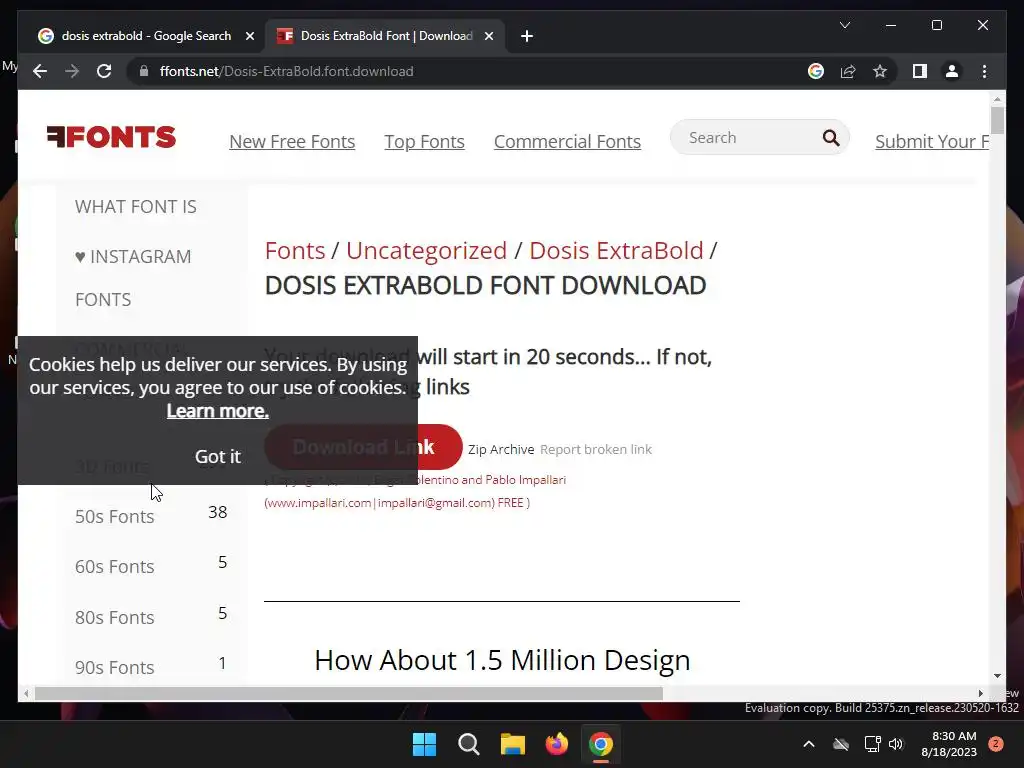Click the browser forward arrow
1024x768 pixels.
(x=72, y=71)
